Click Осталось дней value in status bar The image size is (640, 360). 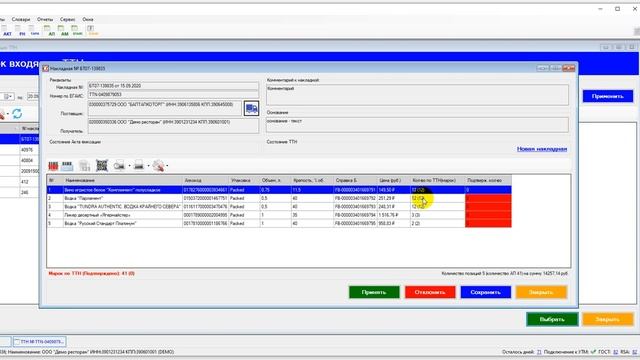[x=539, y=352]
